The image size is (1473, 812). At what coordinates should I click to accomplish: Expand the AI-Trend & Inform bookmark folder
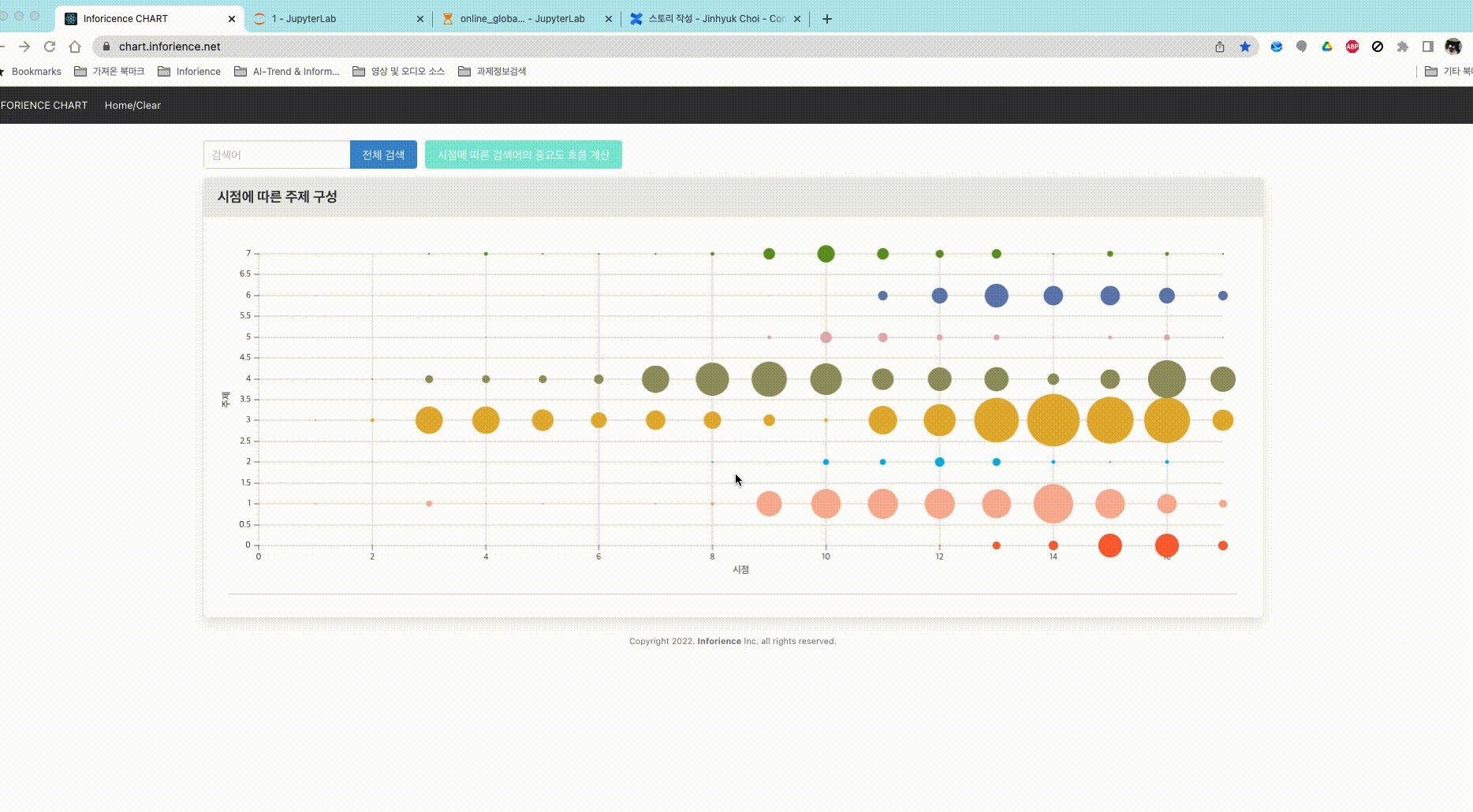tap(287, 72)
